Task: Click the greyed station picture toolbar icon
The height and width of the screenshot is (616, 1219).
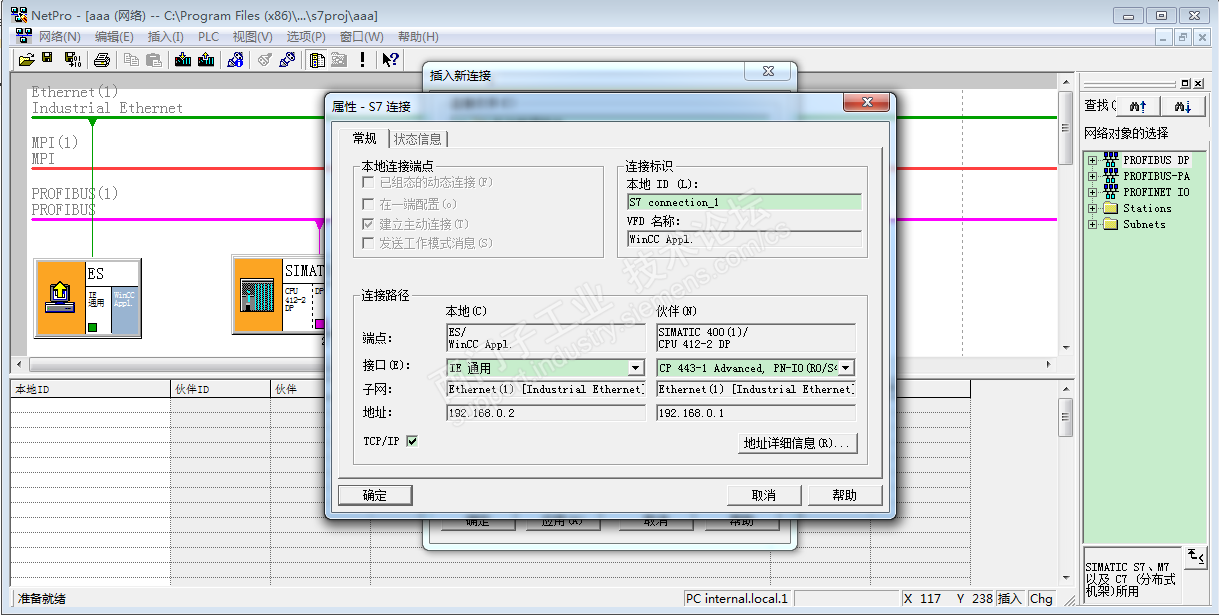Action: 339,60
